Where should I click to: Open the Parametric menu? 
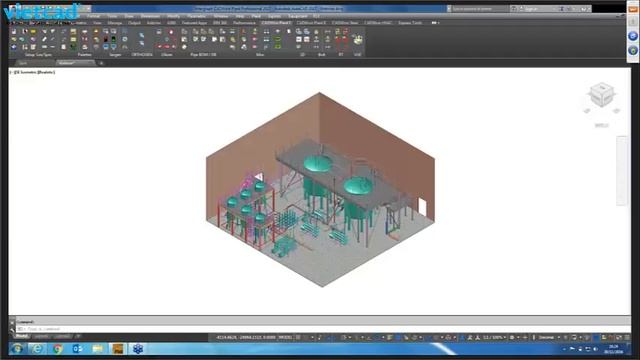click(x=196, y=16)
